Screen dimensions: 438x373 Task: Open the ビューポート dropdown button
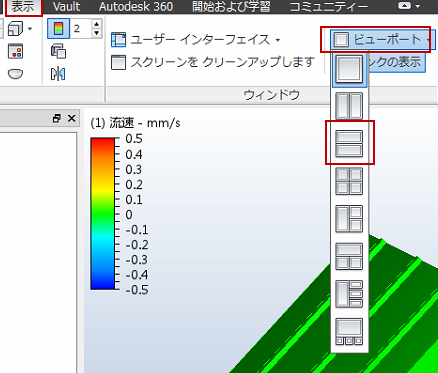point(382,40)
